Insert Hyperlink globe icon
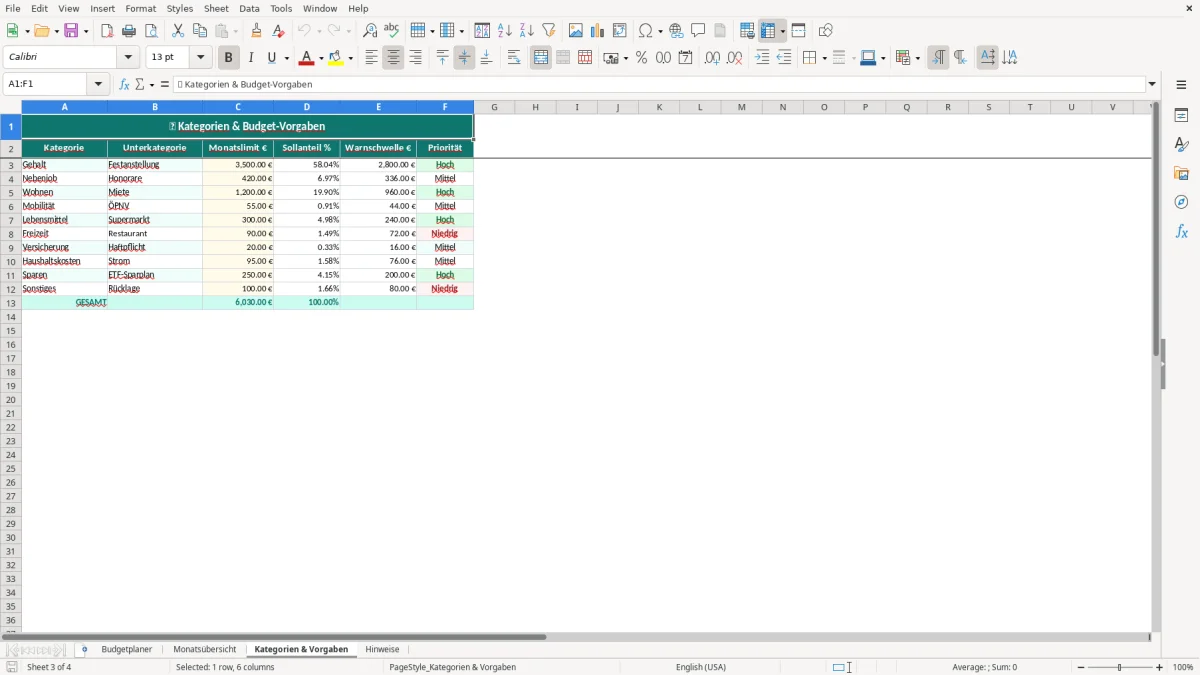Screen dimensions: 1200x675 click(676, 31)
